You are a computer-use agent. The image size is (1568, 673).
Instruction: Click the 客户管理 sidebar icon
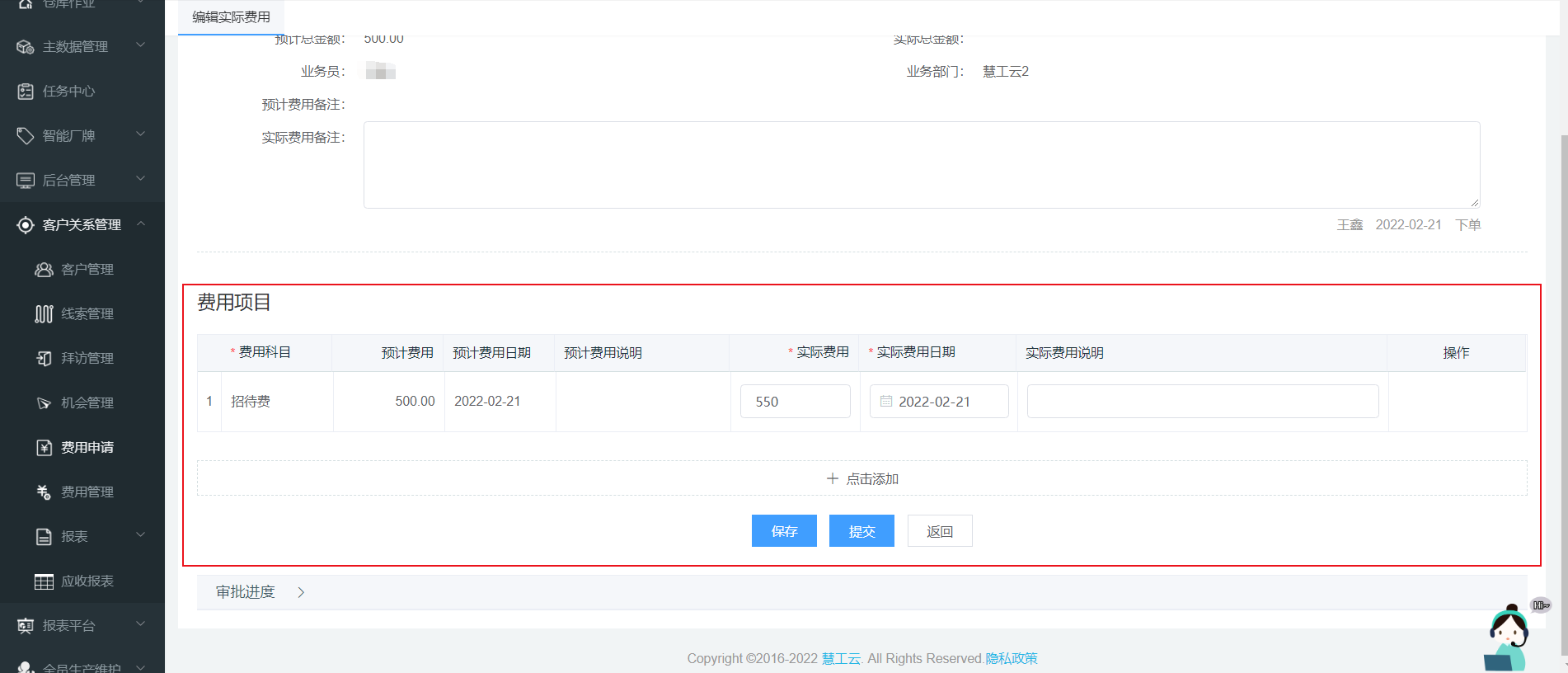44,270
